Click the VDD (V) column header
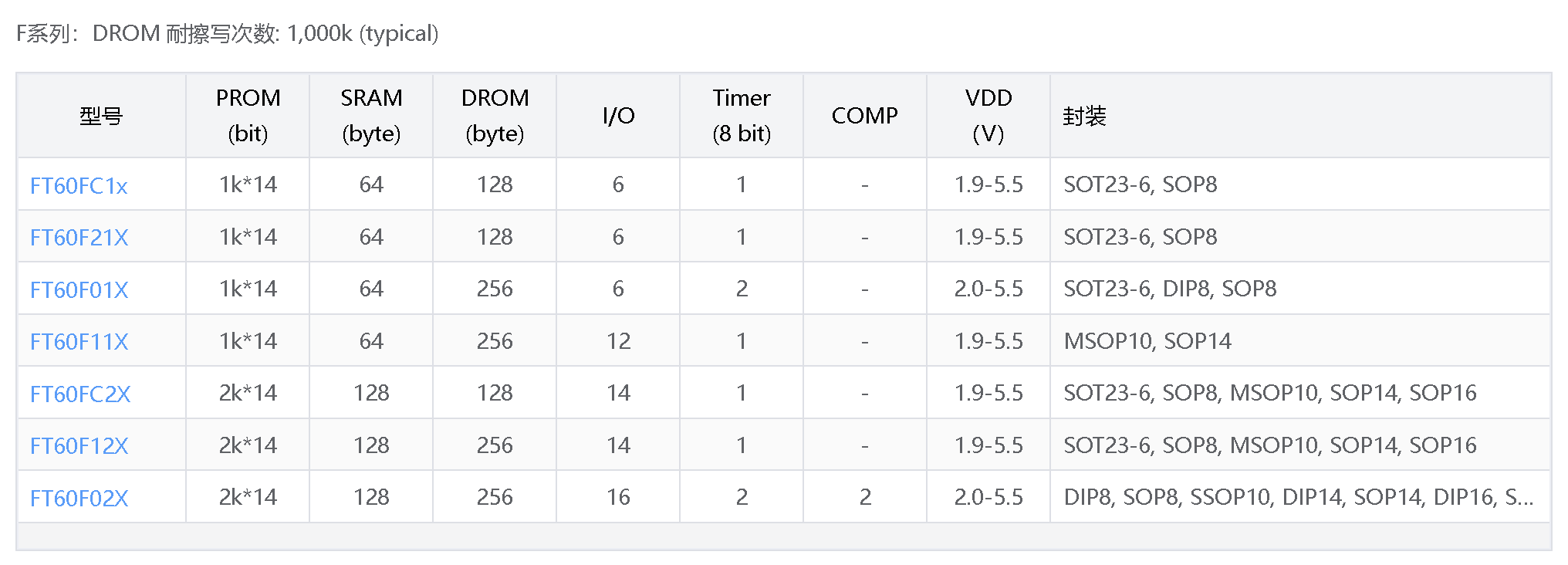The height and width of the screenshot is (565, 1568). pyautogui.click(x=988, y=116)
